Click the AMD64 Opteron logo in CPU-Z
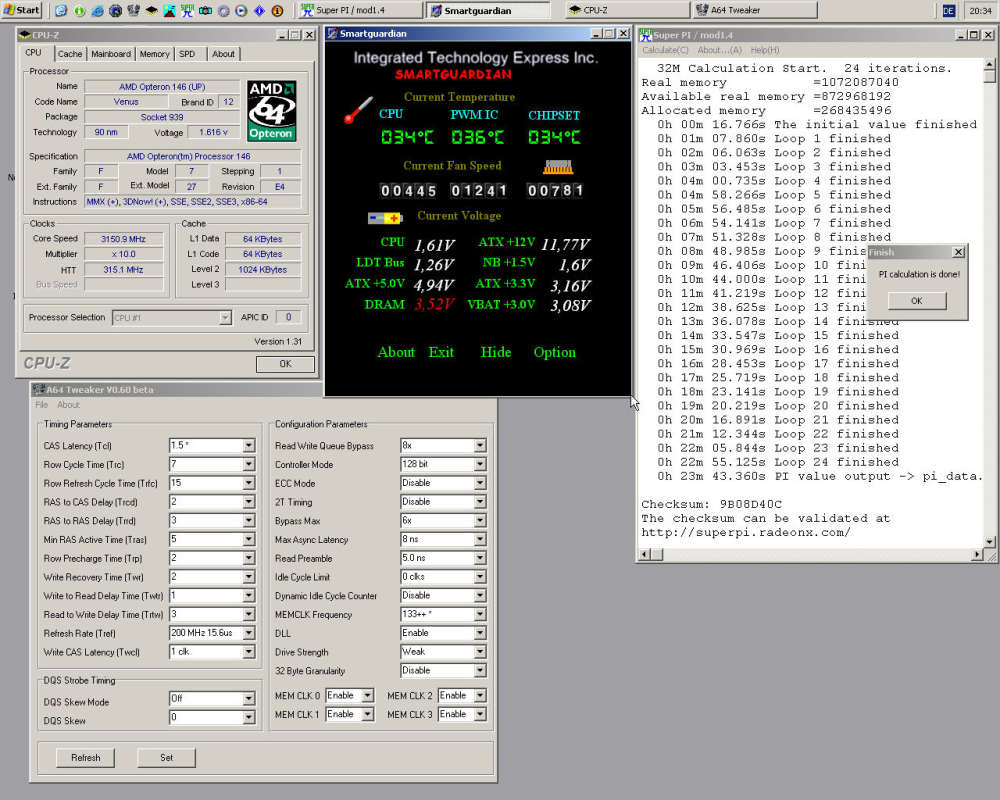The width and height of the screenshot is (1000, 800). [x=272, y=110]
